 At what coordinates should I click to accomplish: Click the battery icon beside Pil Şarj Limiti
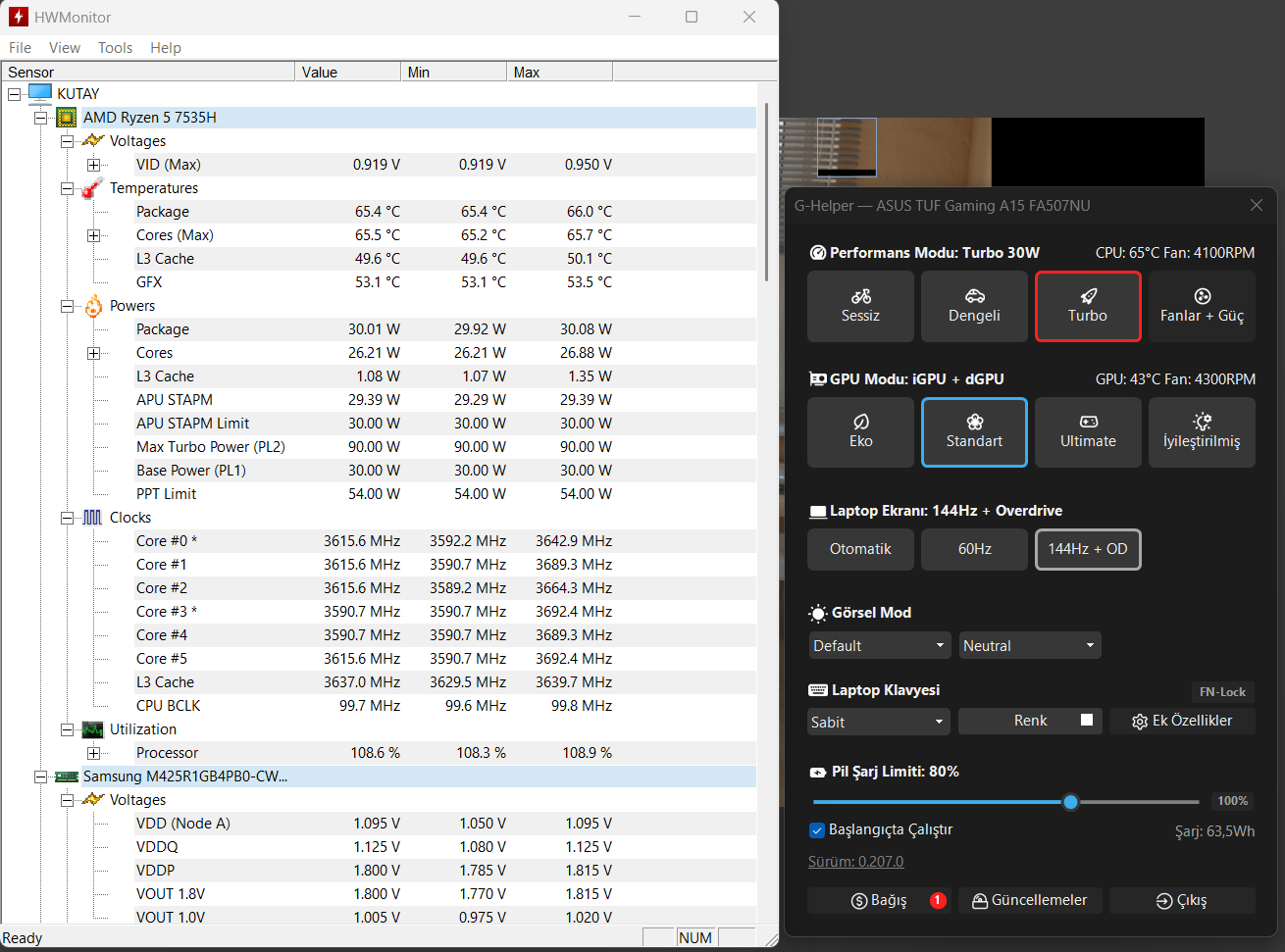818,773
